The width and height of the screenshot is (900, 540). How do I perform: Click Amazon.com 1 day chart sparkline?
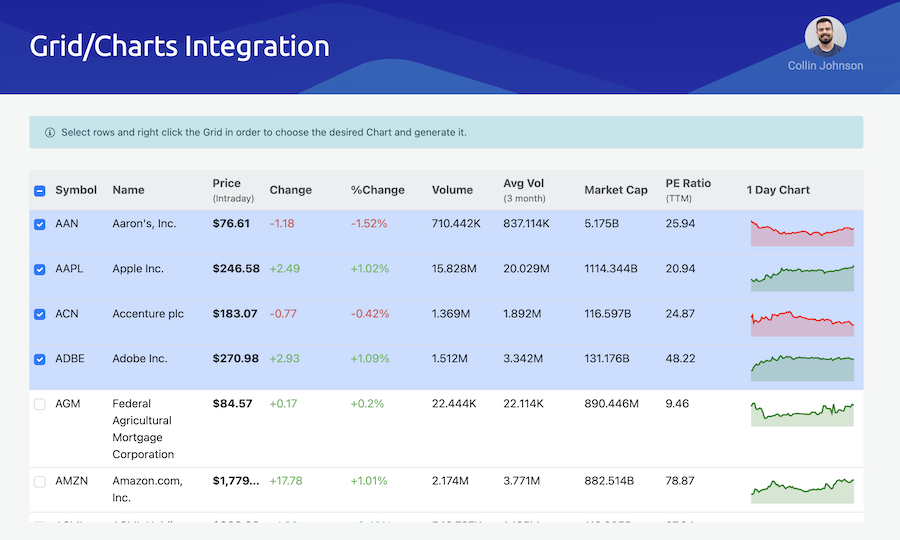[802, 490]
